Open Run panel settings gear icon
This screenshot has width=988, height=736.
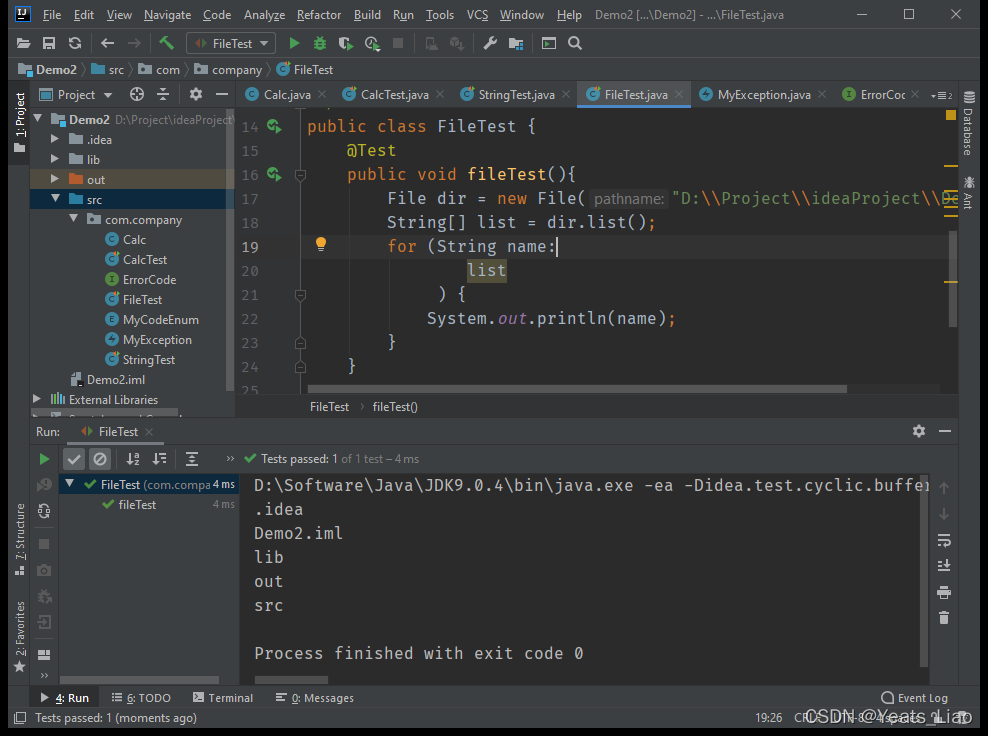[918, 431]
